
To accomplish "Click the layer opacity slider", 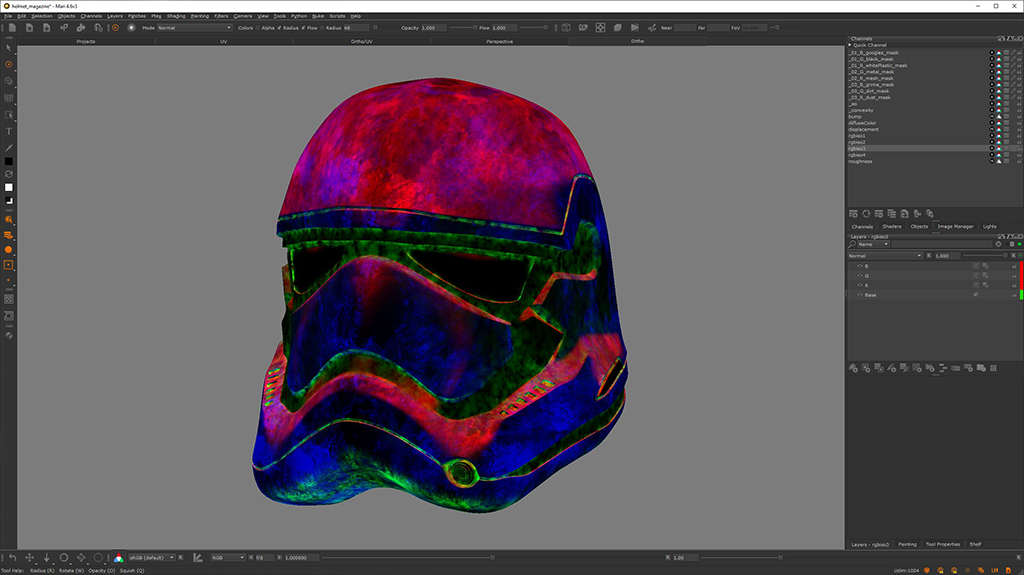I will coord(985,255).
